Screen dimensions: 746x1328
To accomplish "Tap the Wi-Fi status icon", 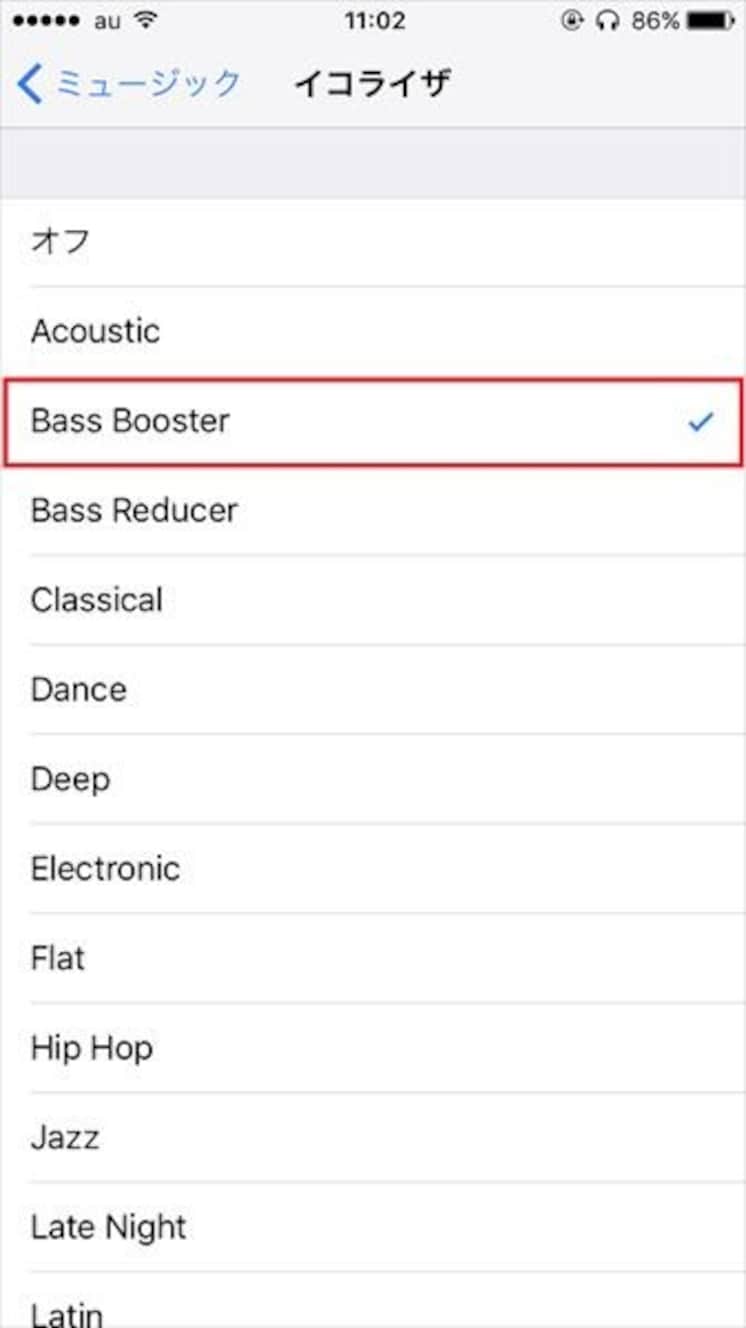I will (146, 21).
